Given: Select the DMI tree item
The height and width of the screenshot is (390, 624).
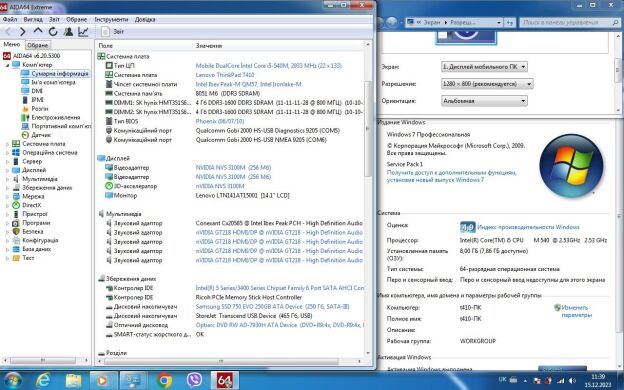Looking at the screenshot, I should (37, 91).
